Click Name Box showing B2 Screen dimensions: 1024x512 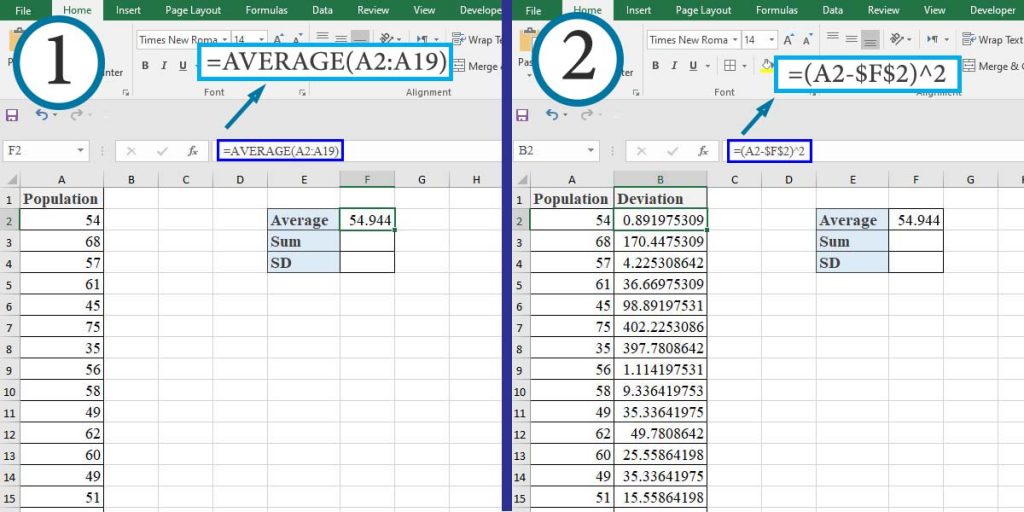pyautogui.click(x=555, y=151)
